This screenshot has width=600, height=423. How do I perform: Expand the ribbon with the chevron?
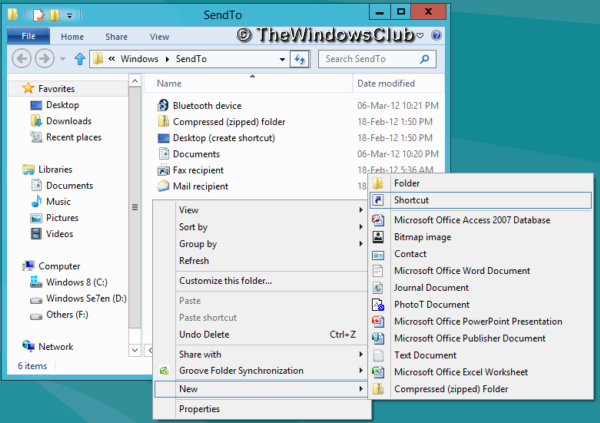[420, 36]
